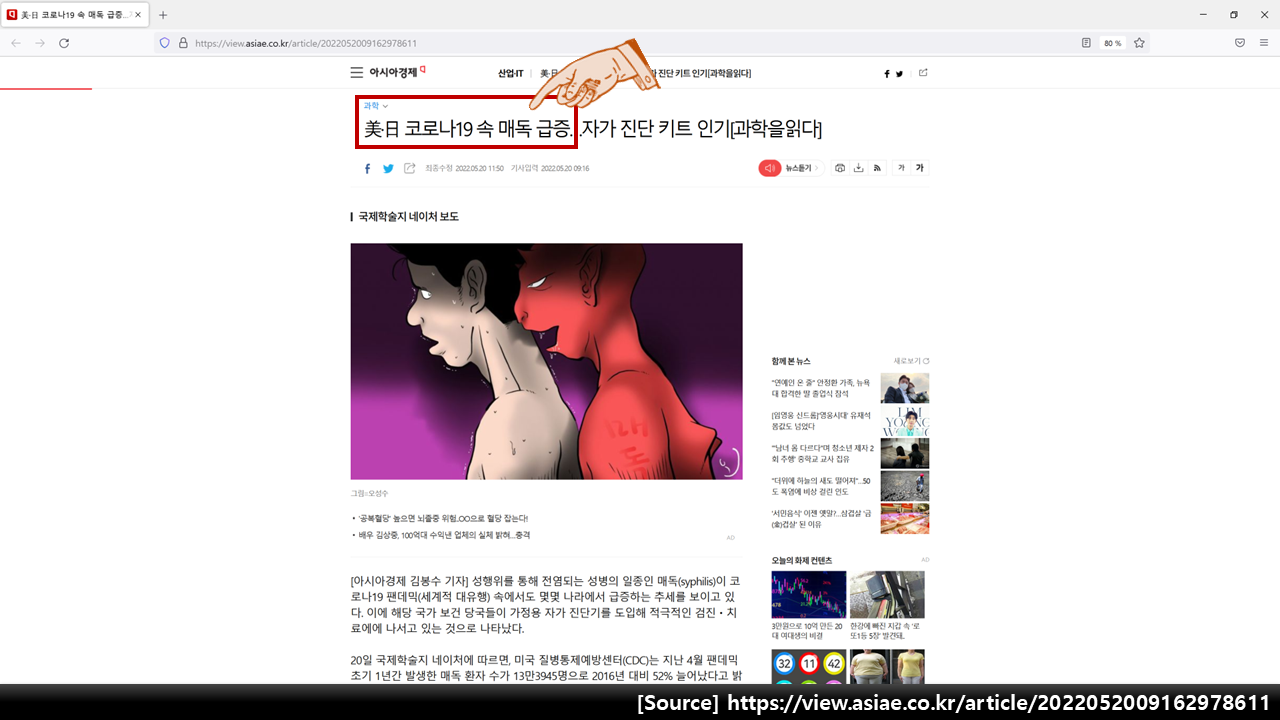This screenshot has width=1280, height=720.
Task: Open share icon in sticky header
Action: [923, 73]
